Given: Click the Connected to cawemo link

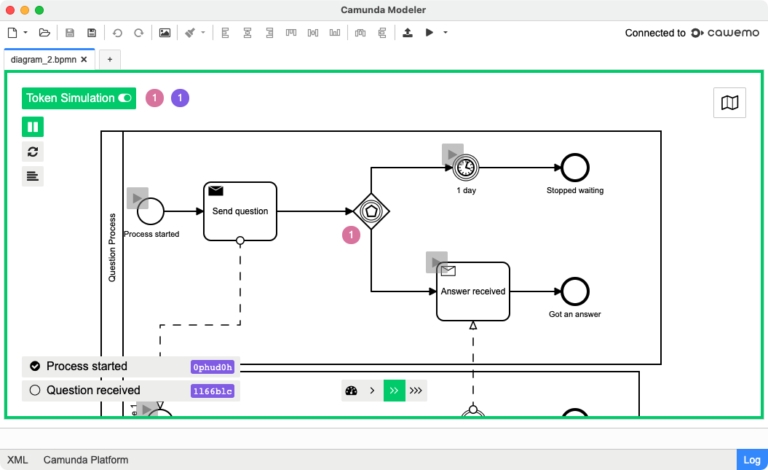Looking at the screenshot, I should tap(692, 33).
